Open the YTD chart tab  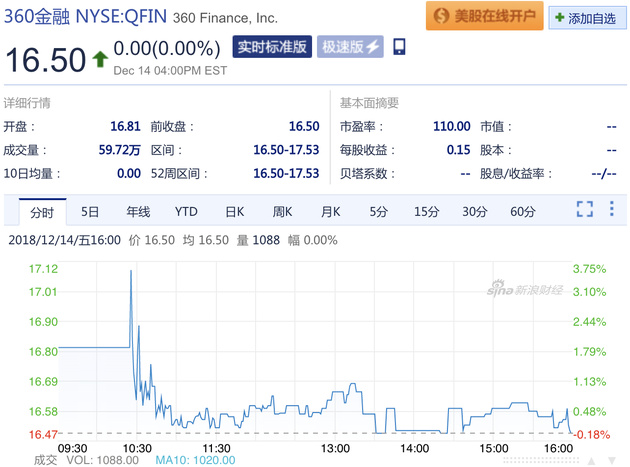tap(186, 212)
